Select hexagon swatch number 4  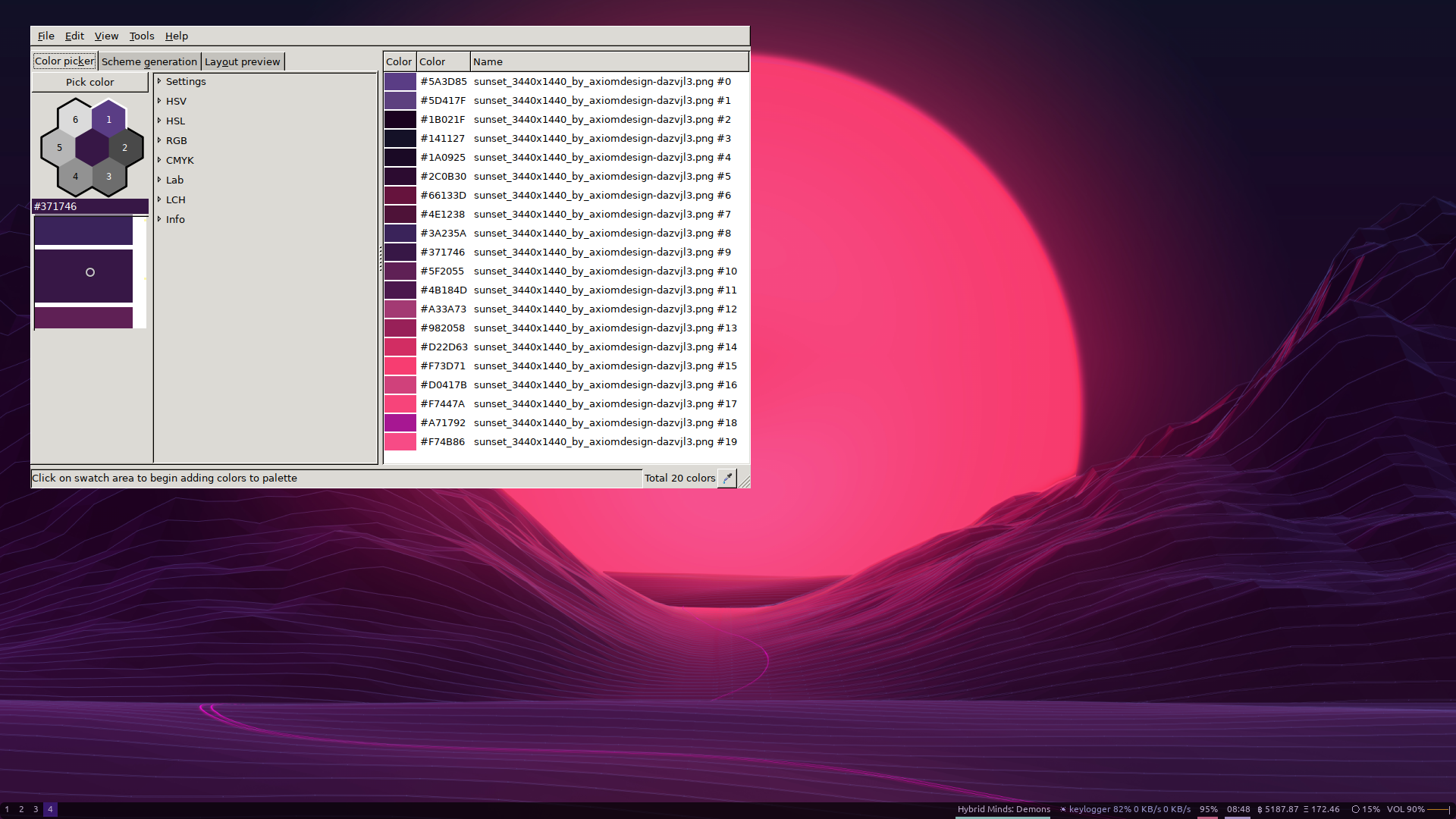[75, 177]
